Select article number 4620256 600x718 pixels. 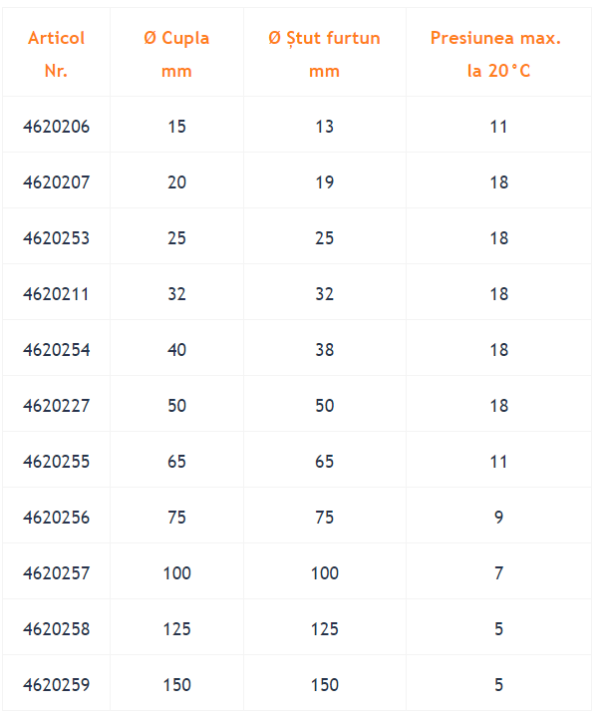[56, 517]
